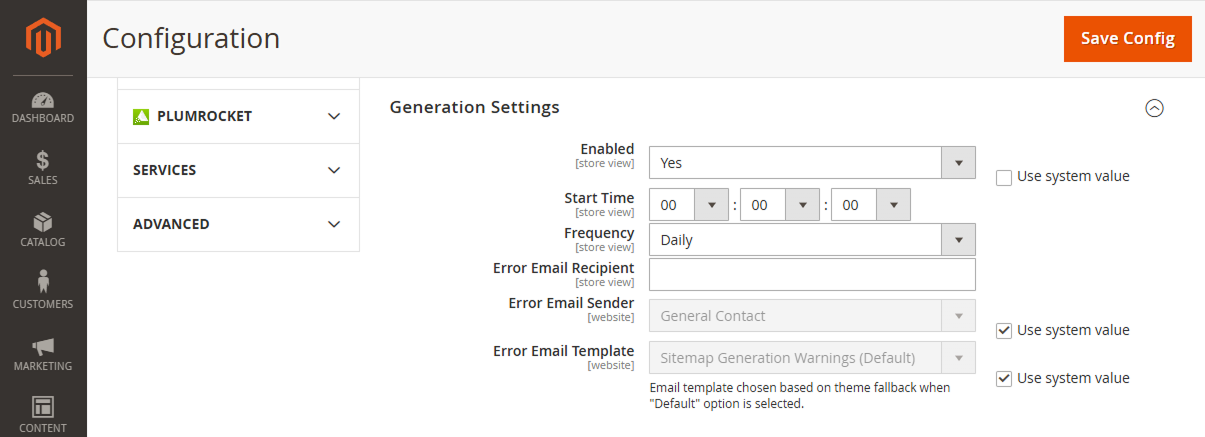Viewport: 1205px width, 437px height.
Task: Uncheck Use system value for Error Email Template
Action: 1004,379
